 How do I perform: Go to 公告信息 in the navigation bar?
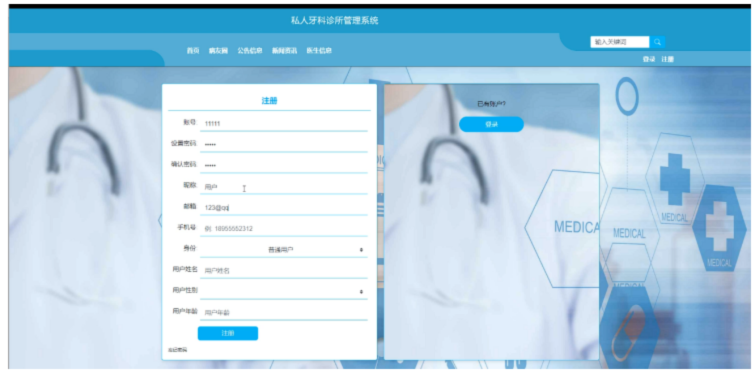250,51
